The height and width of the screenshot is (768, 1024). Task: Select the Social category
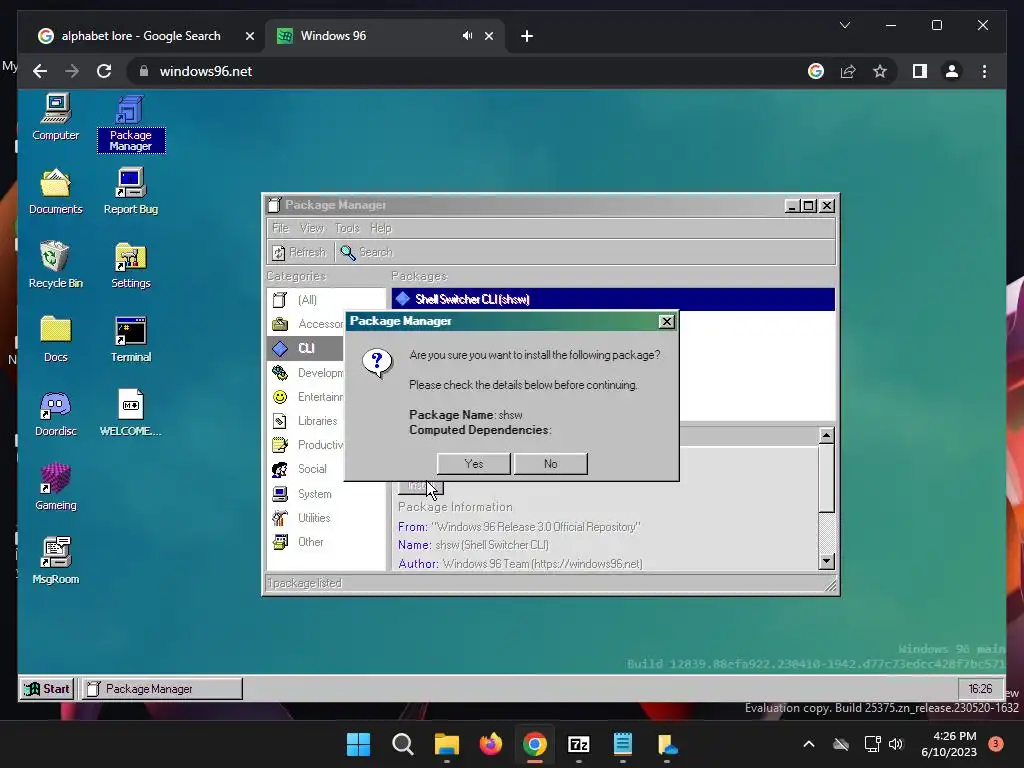305,469
